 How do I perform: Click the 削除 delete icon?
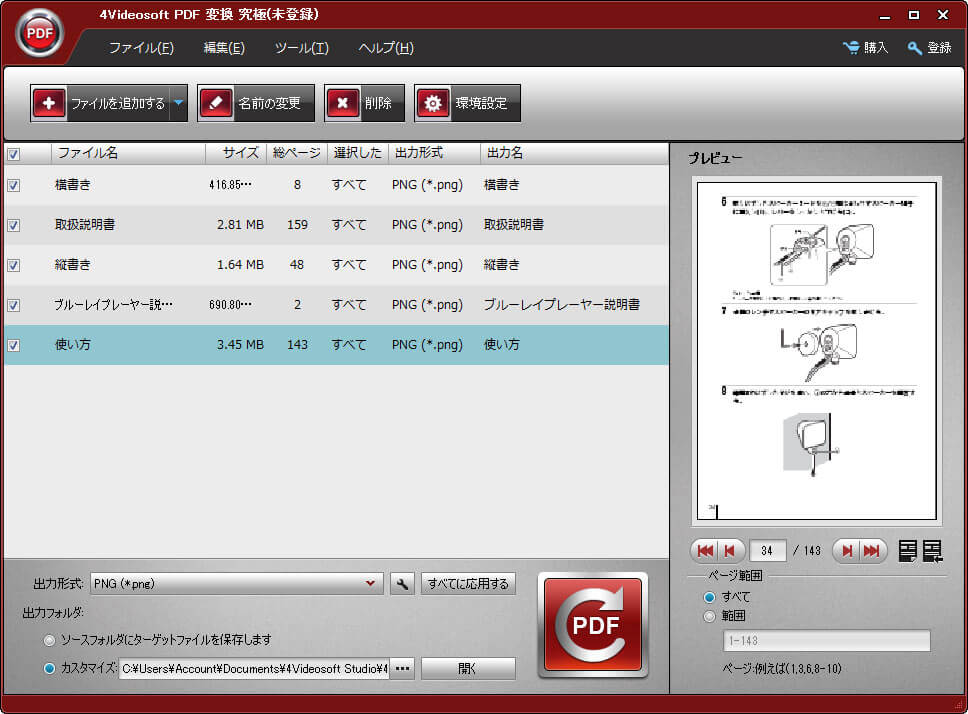(x=342, y=102)
